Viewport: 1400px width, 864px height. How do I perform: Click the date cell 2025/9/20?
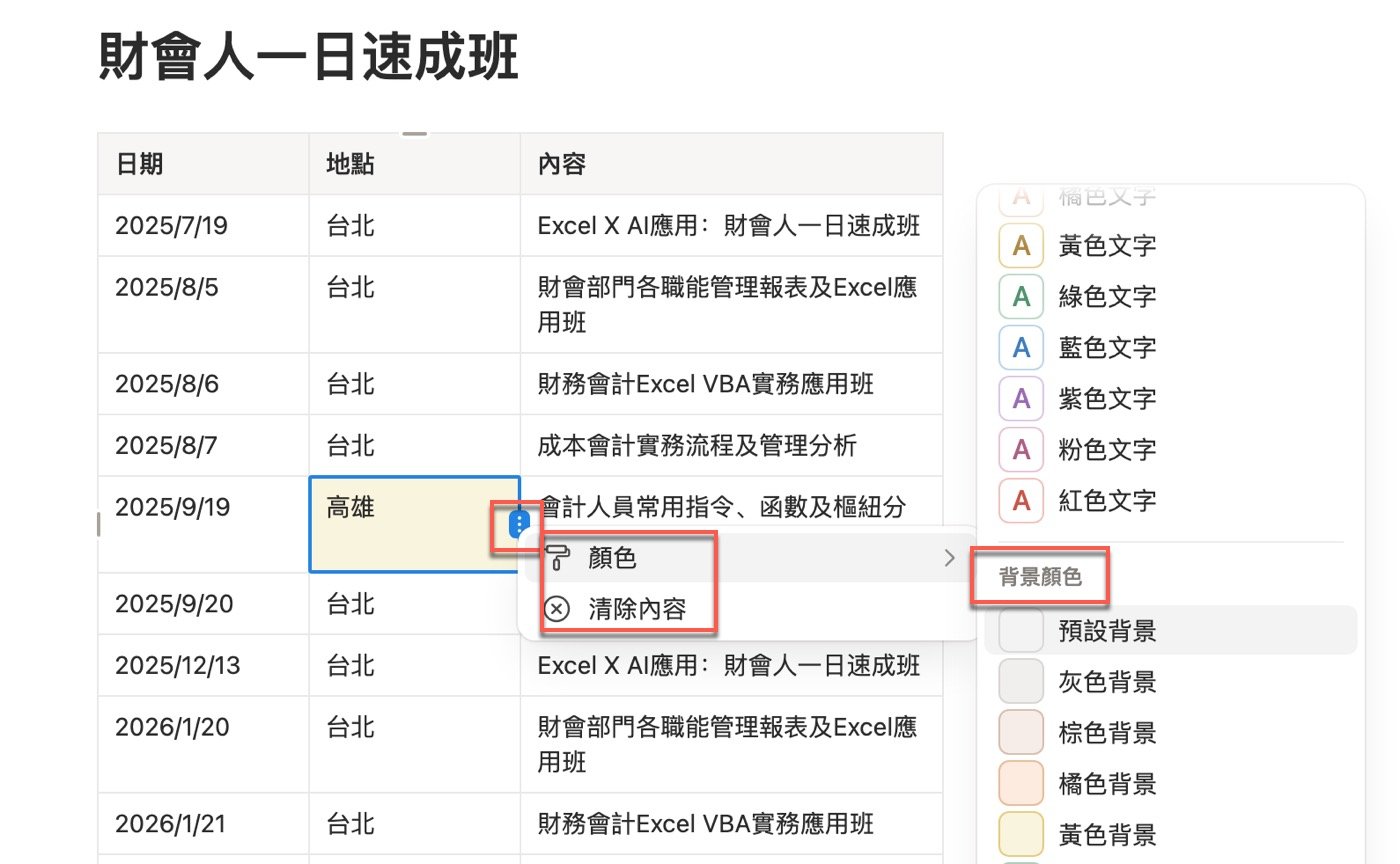(203, 604)
